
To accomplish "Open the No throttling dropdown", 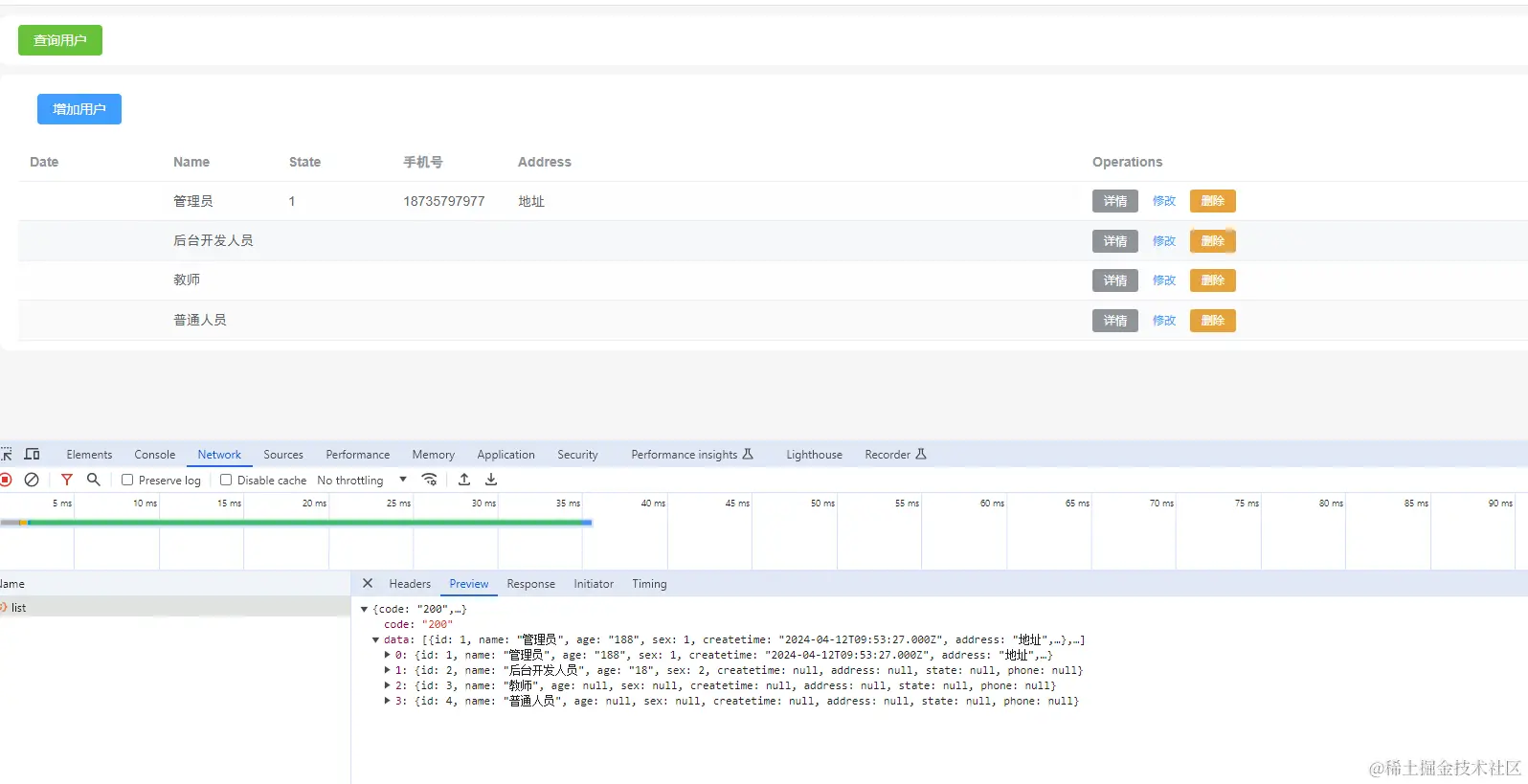I will (x=362, y=480).
